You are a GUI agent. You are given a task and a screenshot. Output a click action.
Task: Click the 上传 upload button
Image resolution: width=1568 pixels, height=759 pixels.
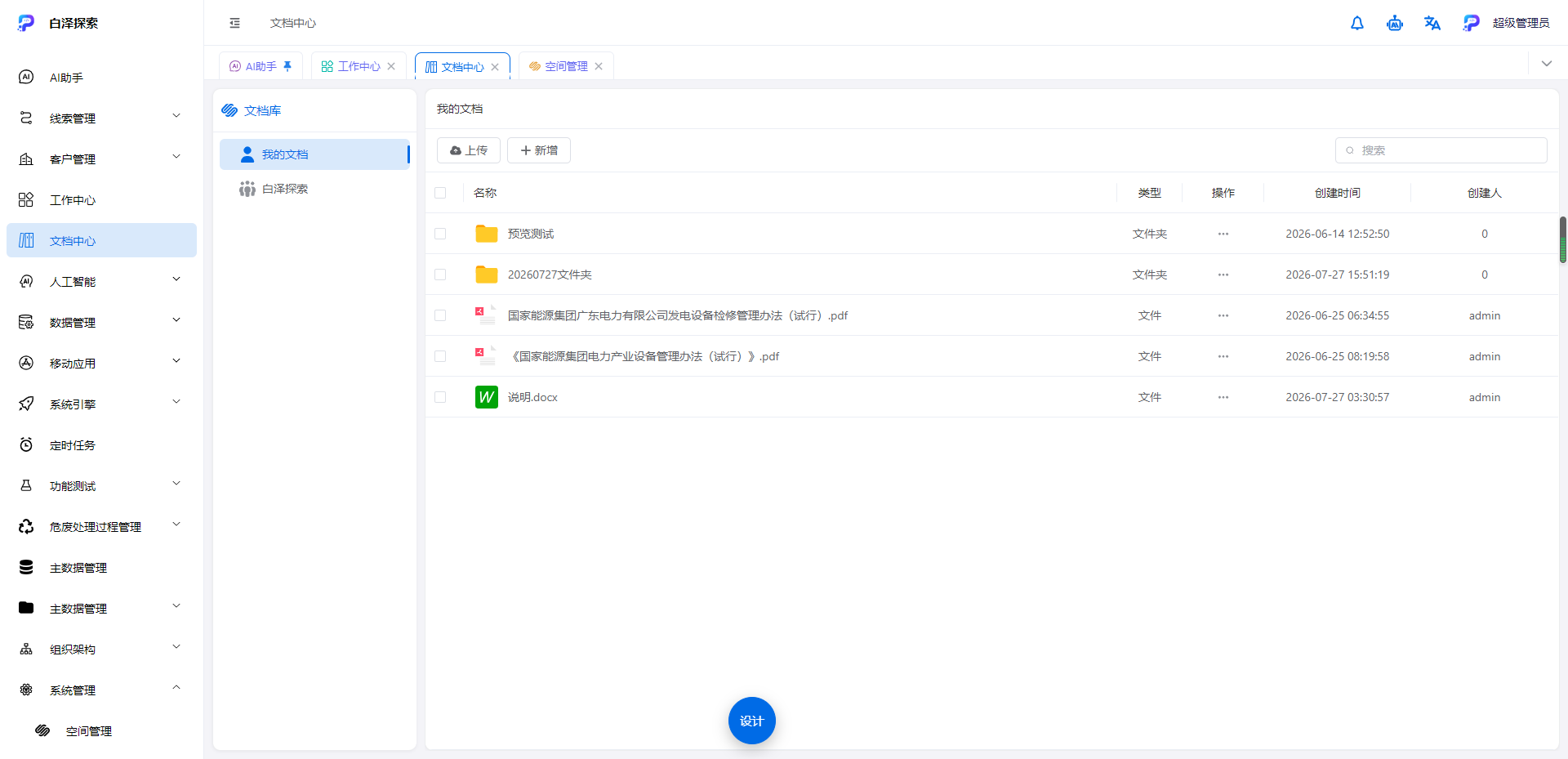click(469, 150)
